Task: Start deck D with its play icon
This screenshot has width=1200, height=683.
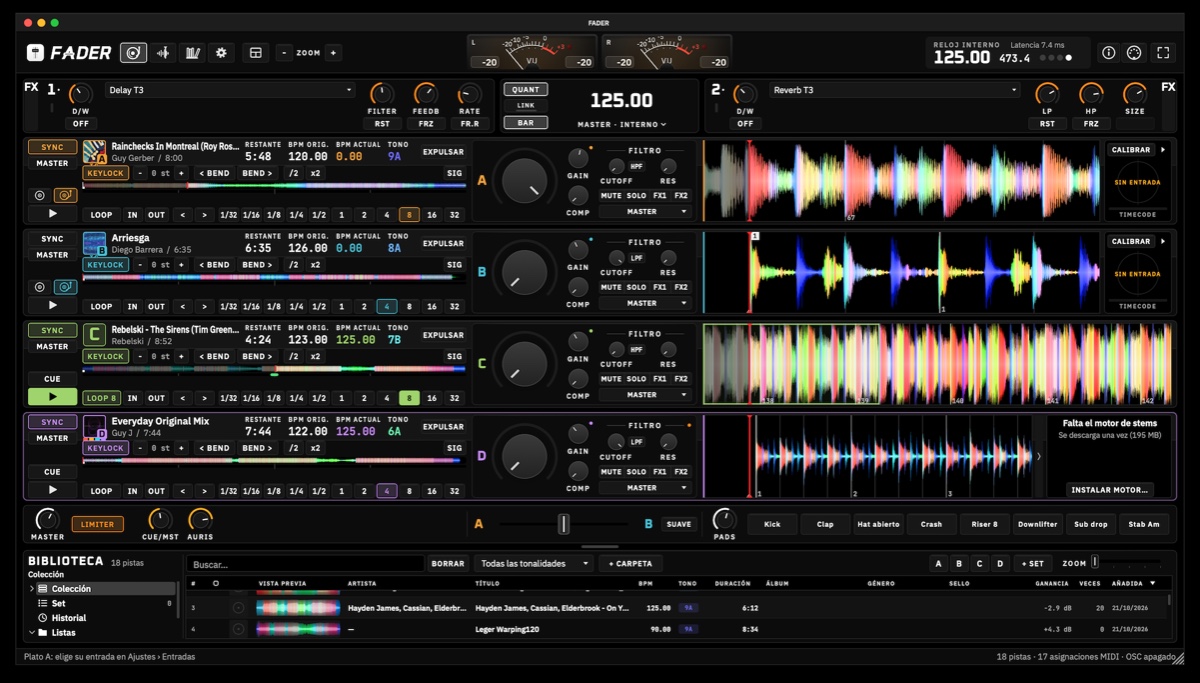Action: click(53, 490)
